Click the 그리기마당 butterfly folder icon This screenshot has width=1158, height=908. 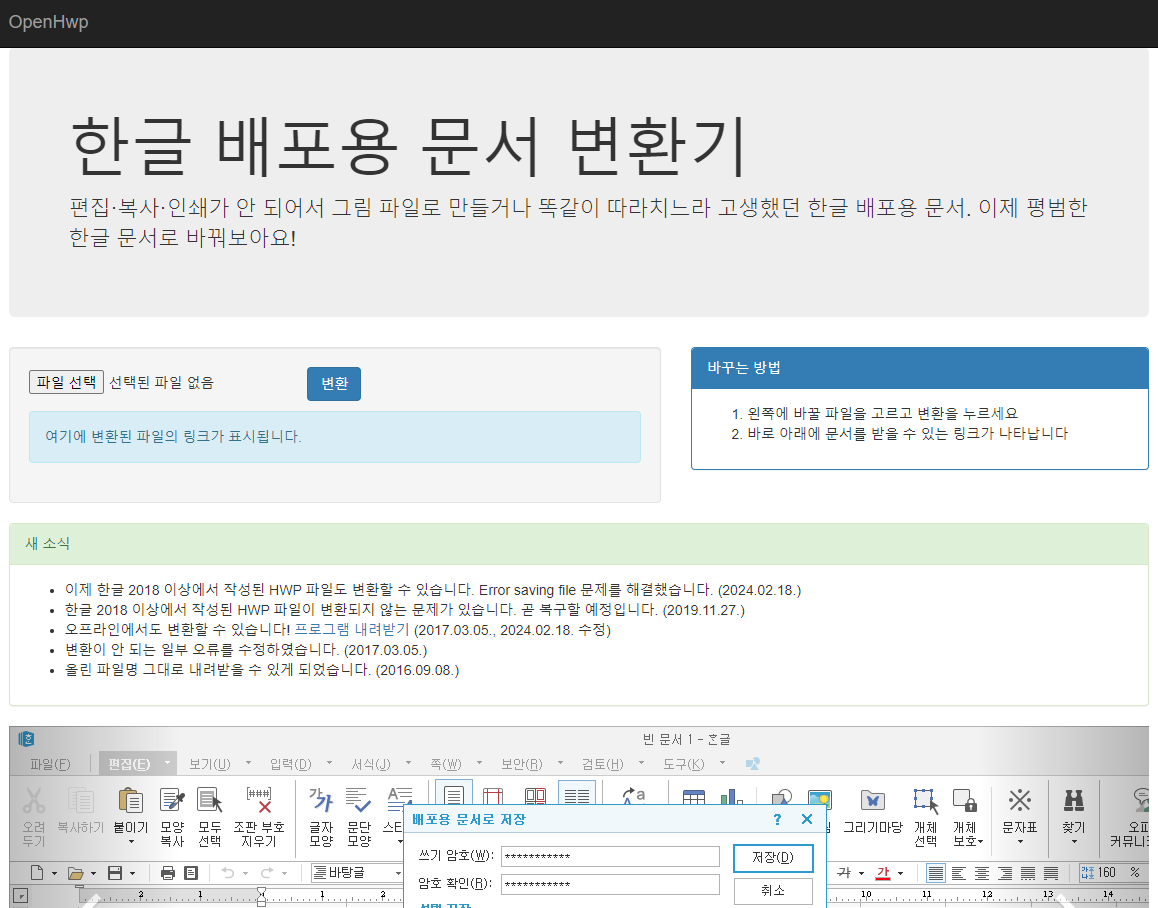873,800
